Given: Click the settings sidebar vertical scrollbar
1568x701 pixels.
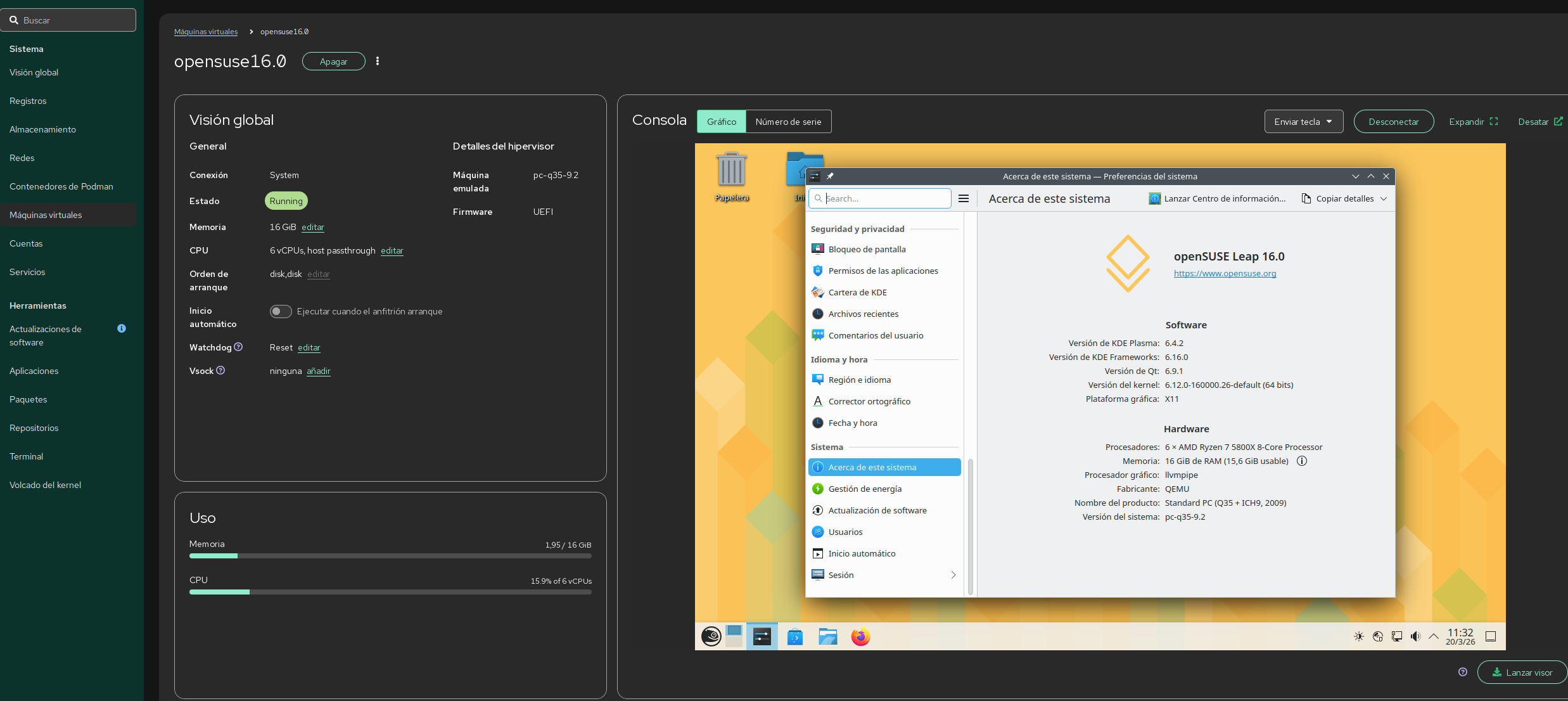Looking at the screenshot, I should 970,526.
